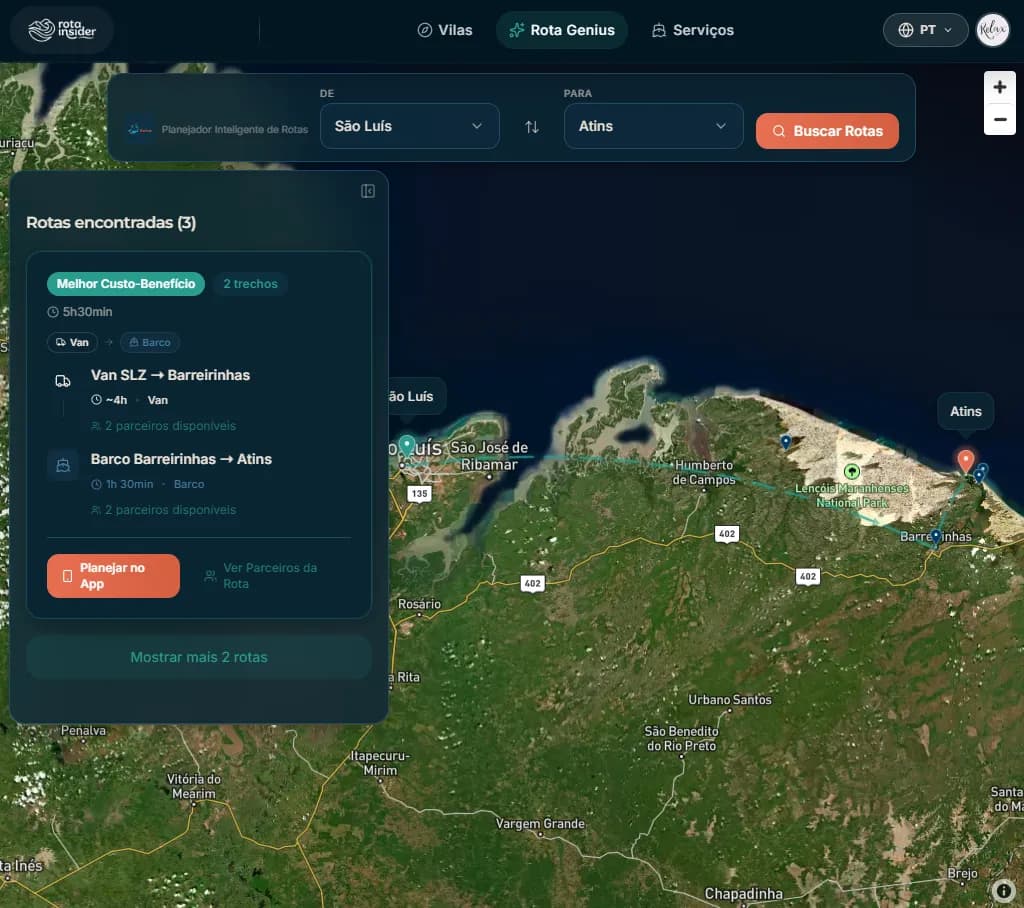Screen dimensions: 1024x908
Task: Click the collapse panel icon on Rotas encontradas
Action: tap(368, 190)
